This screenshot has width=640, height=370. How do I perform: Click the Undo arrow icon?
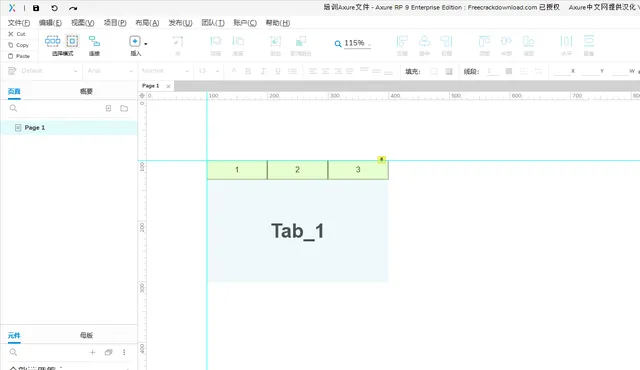click(54, 8)
